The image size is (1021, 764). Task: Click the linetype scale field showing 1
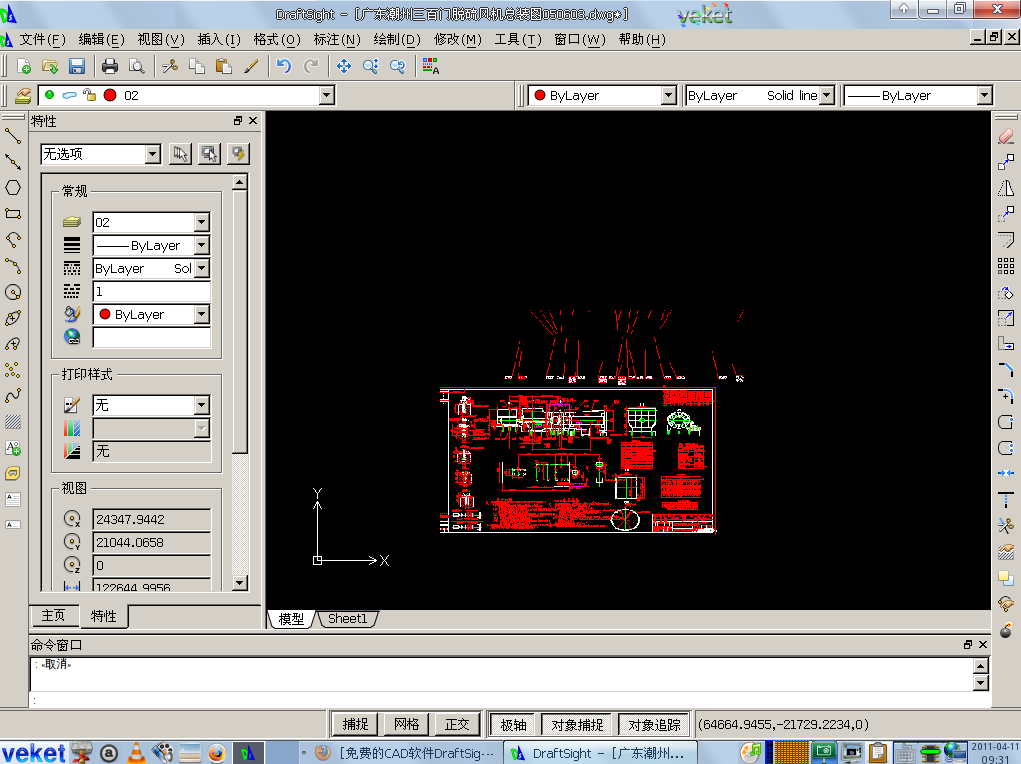point(152,292)
